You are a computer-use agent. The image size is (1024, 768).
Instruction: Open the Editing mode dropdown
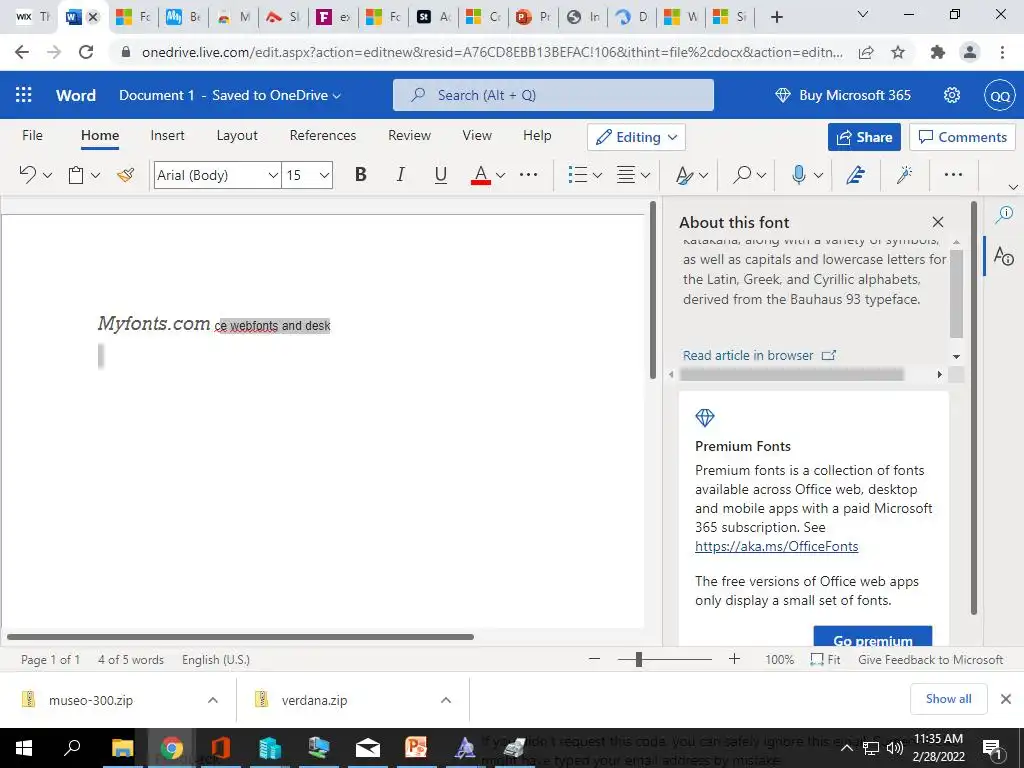tap(636, 137)
